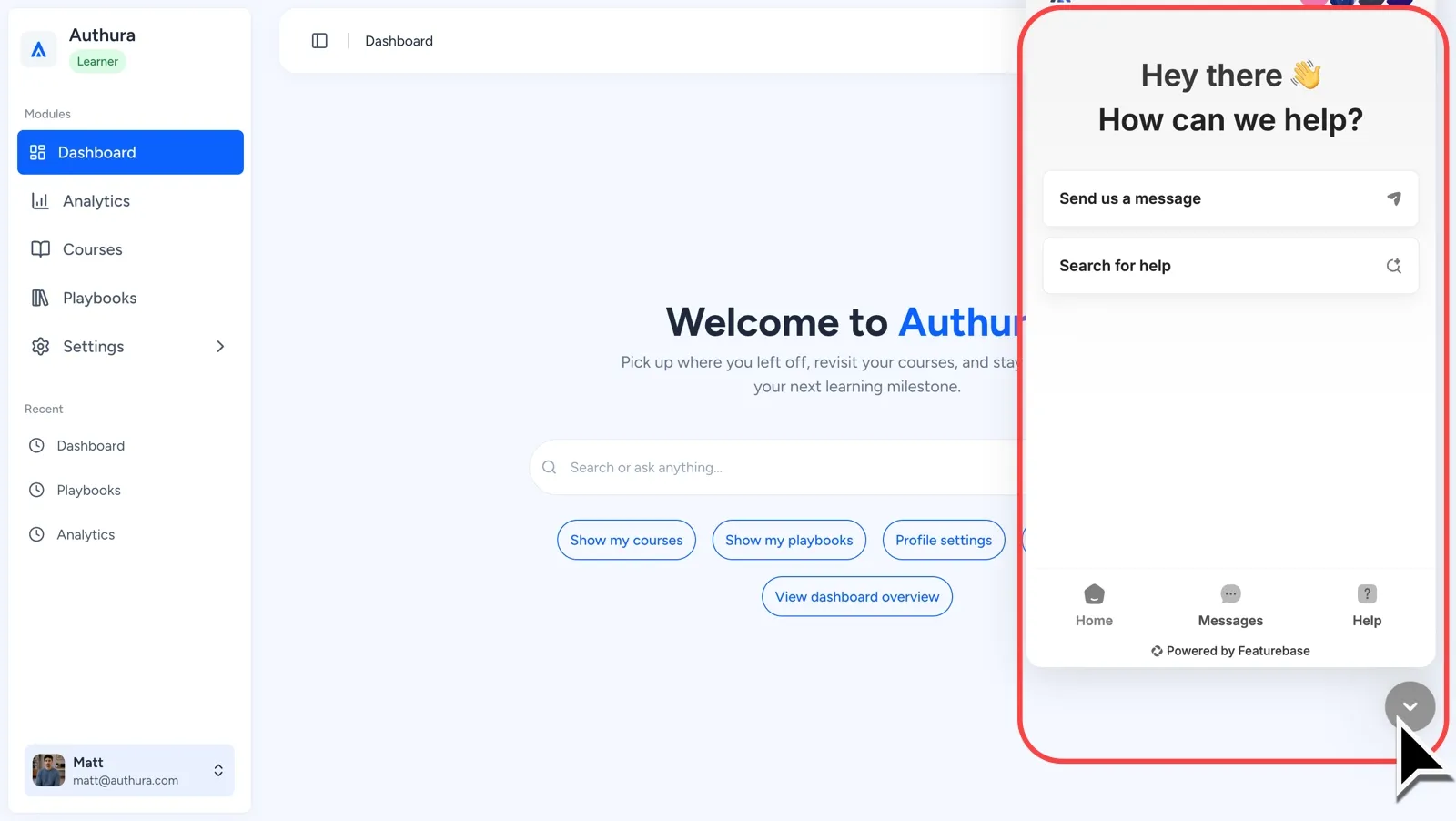Click the paper plane send icon

coord(1393,198)
